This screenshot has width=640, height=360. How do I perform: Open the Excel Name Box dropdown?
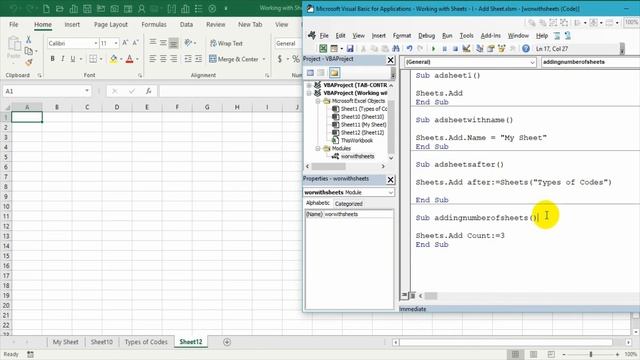[x=87, y=91]
